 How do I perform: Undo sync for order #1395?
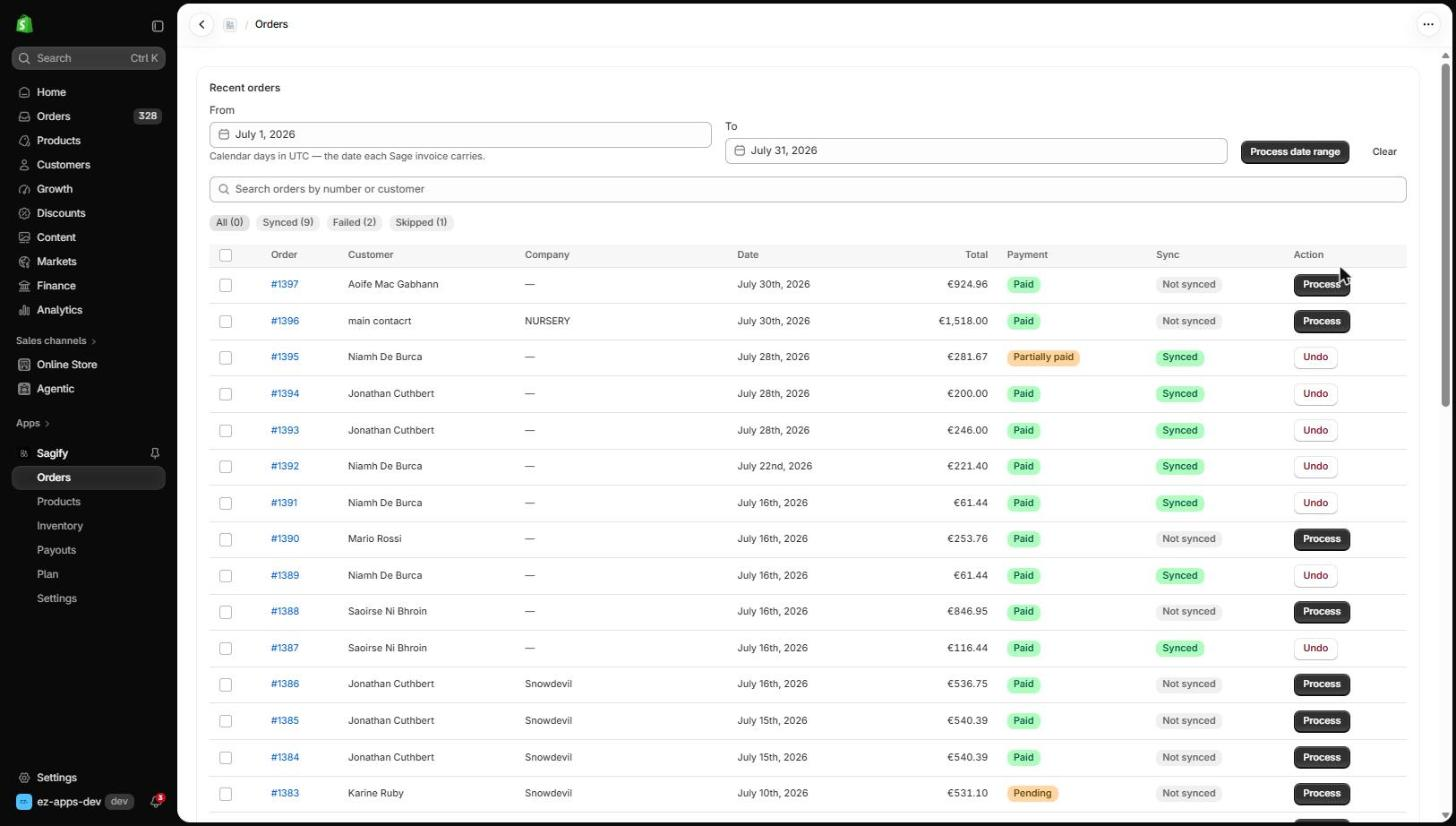coord(1315,358)
